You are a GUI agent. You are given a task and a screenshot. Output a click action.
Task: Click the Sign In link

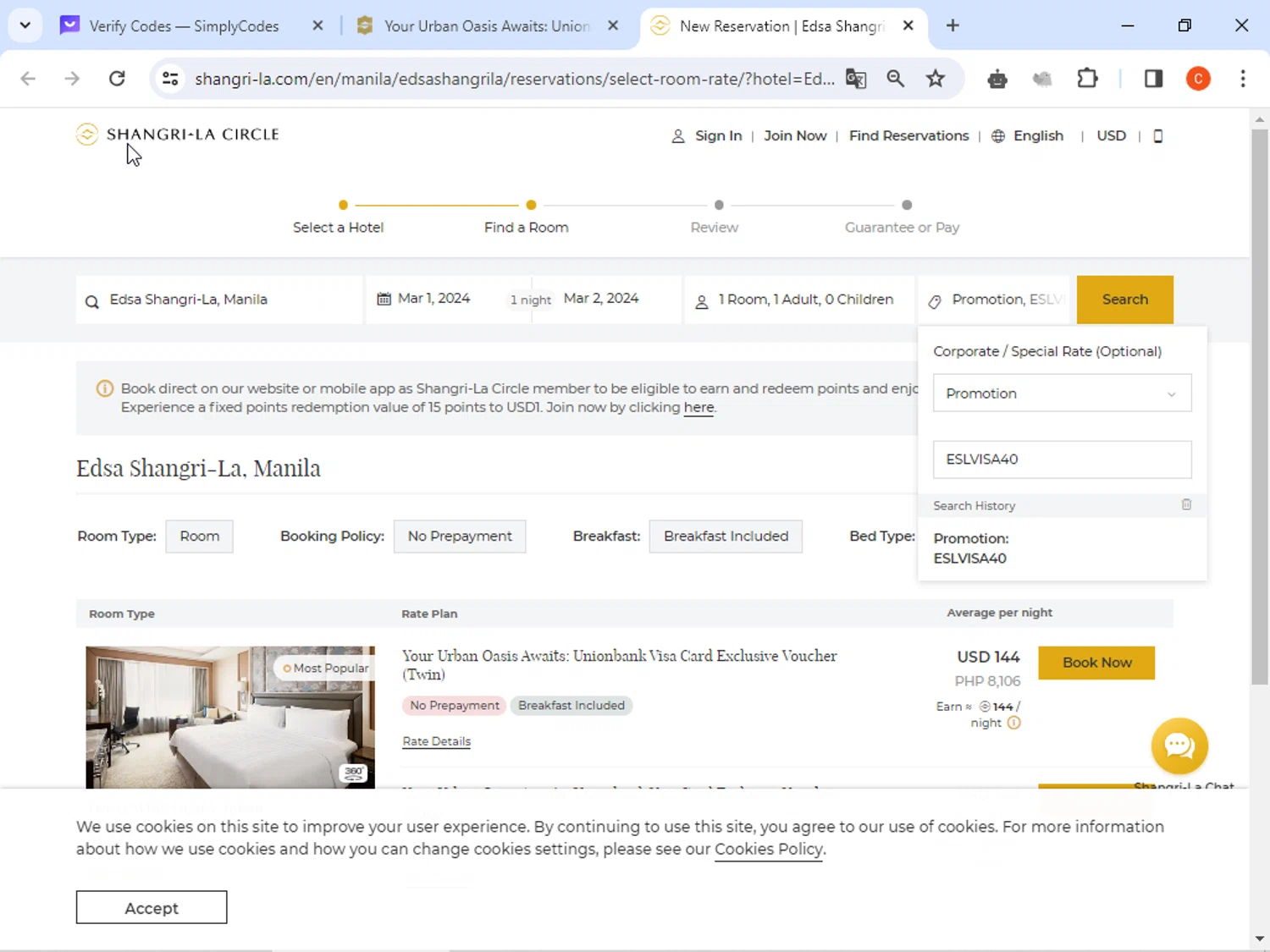pyautogui.click(x=718, y=136)
